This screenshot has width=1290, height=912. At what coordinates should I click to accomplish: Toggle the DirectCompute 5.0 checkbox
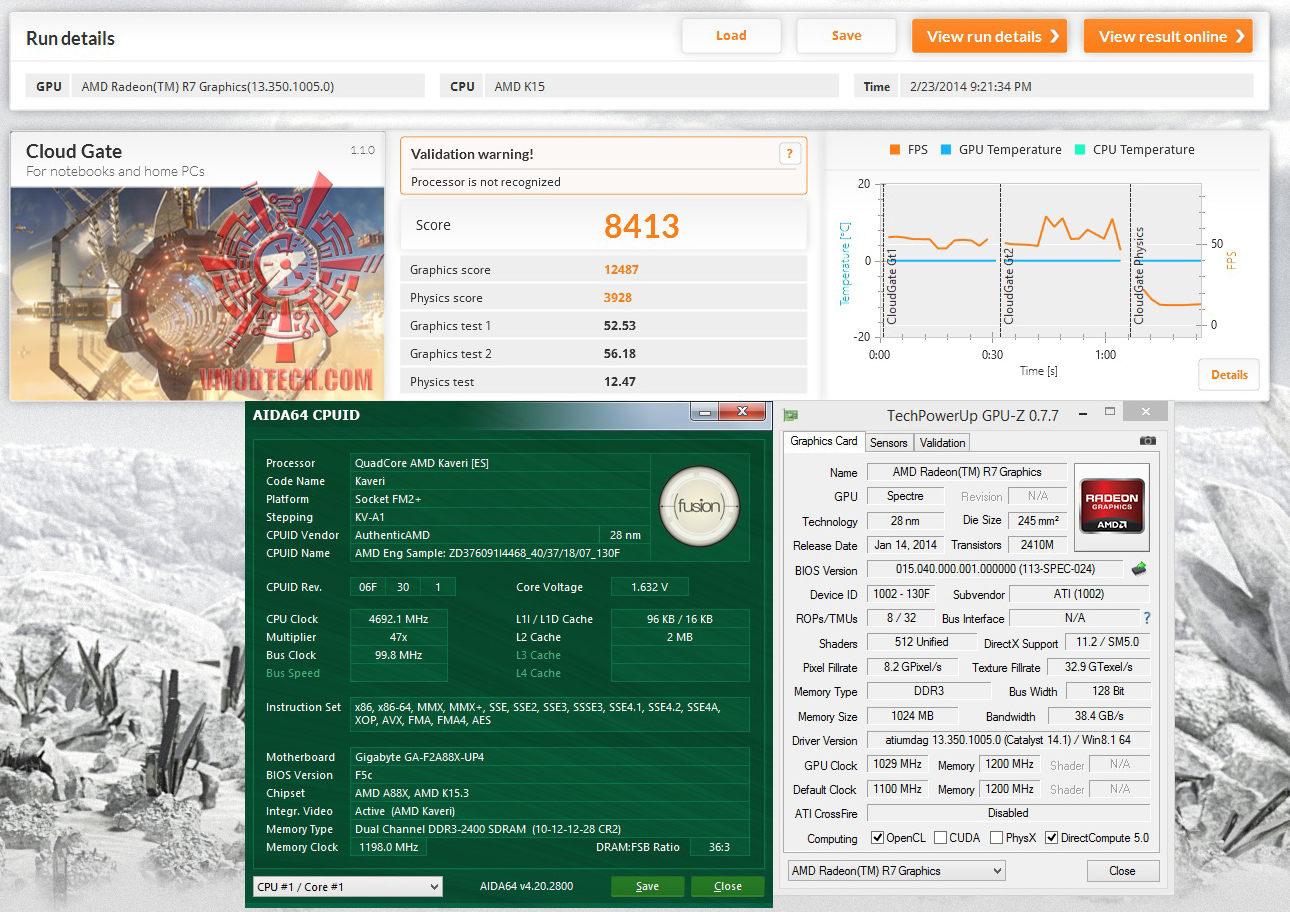(1051, 838)
